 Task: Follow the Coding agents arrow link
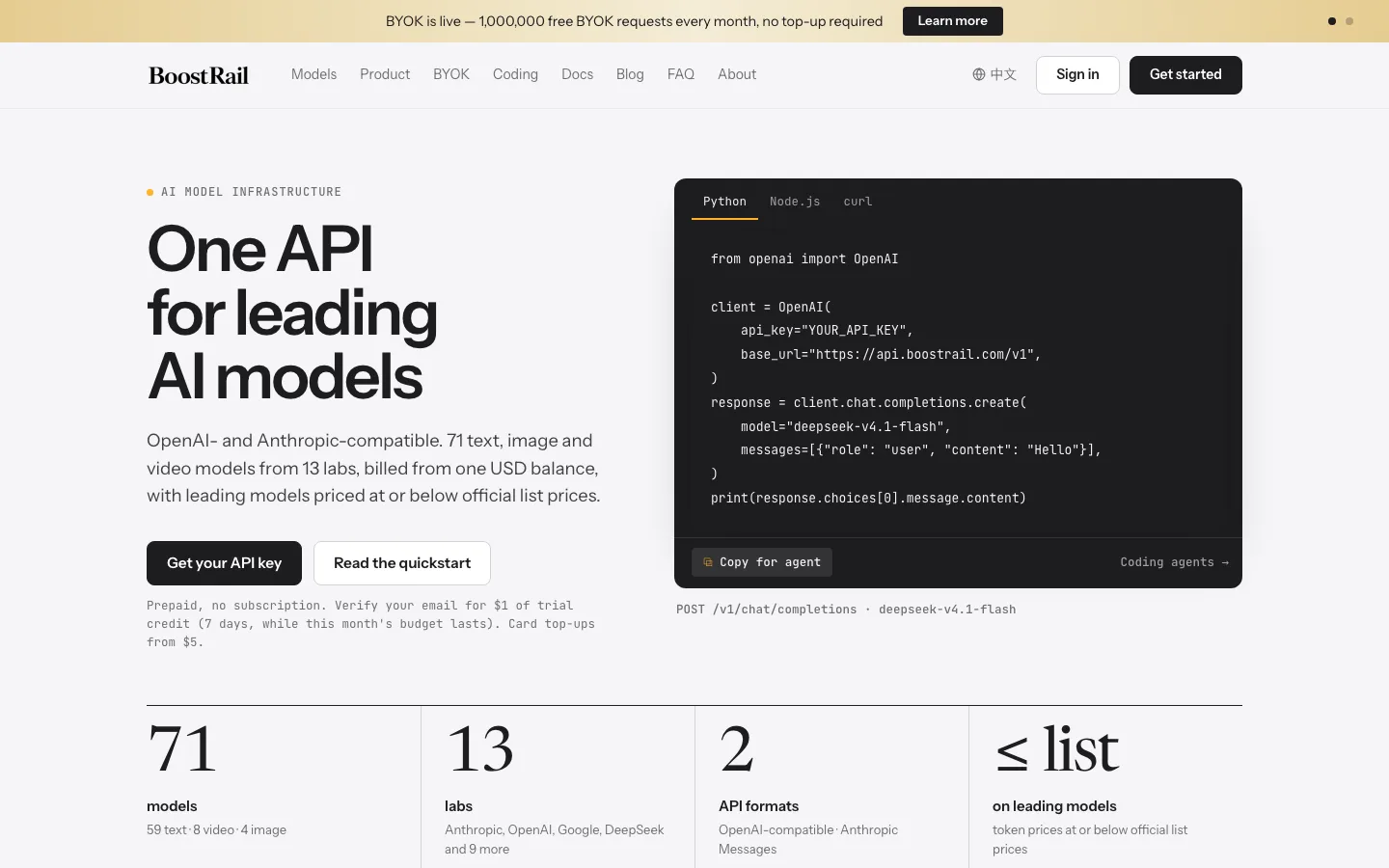1174,562
